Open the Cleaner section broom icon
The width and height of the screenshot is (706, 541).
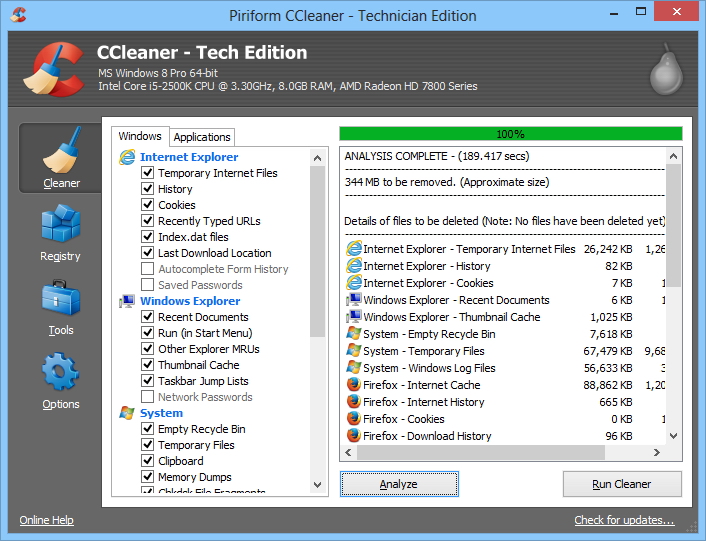click(x=61, y=153)
